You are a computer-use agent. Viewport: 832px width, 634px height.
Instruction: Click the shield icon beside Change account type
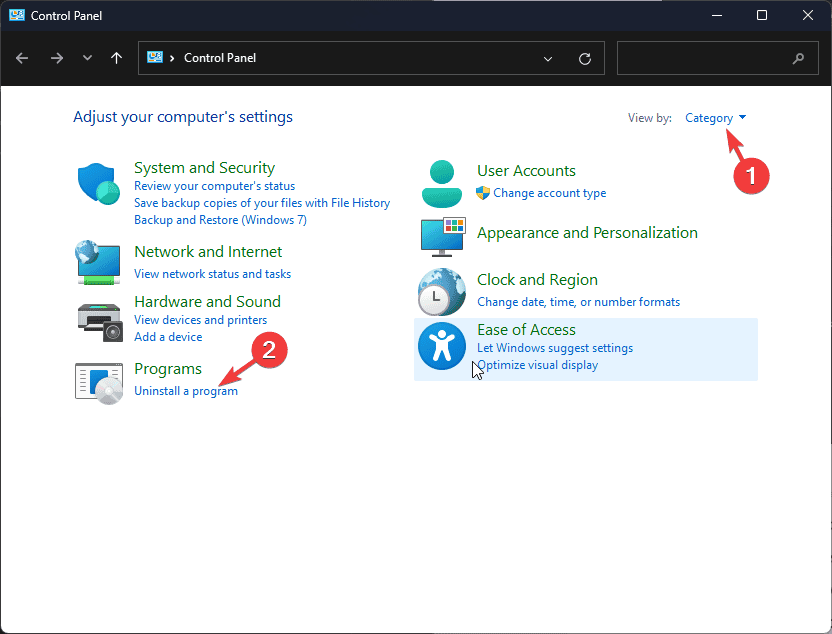(x=483, y=193)
